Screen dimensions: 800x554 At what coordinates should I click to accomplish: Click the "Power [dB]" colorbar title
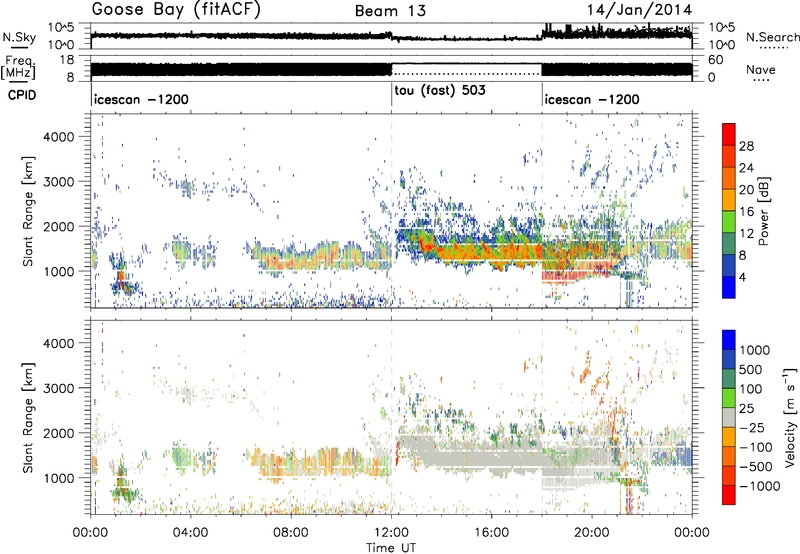coord(763,211)
